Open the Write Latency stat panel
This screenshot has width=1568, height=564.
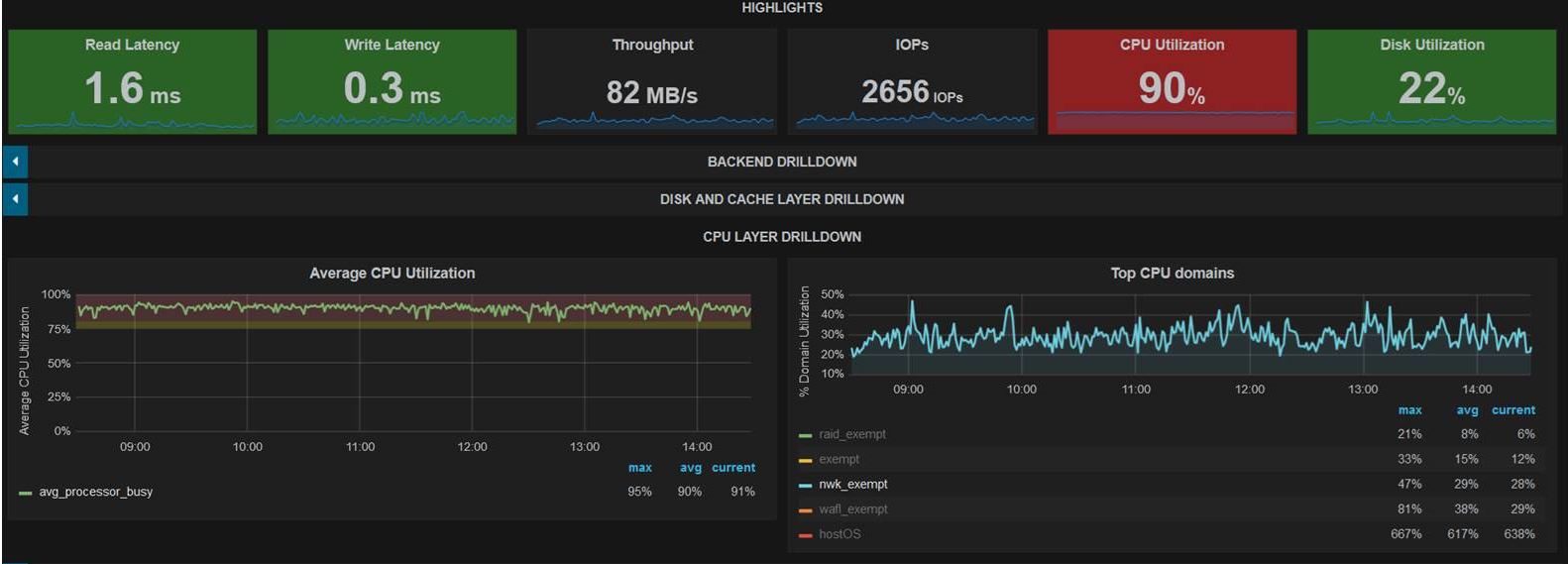pos(392,81)
